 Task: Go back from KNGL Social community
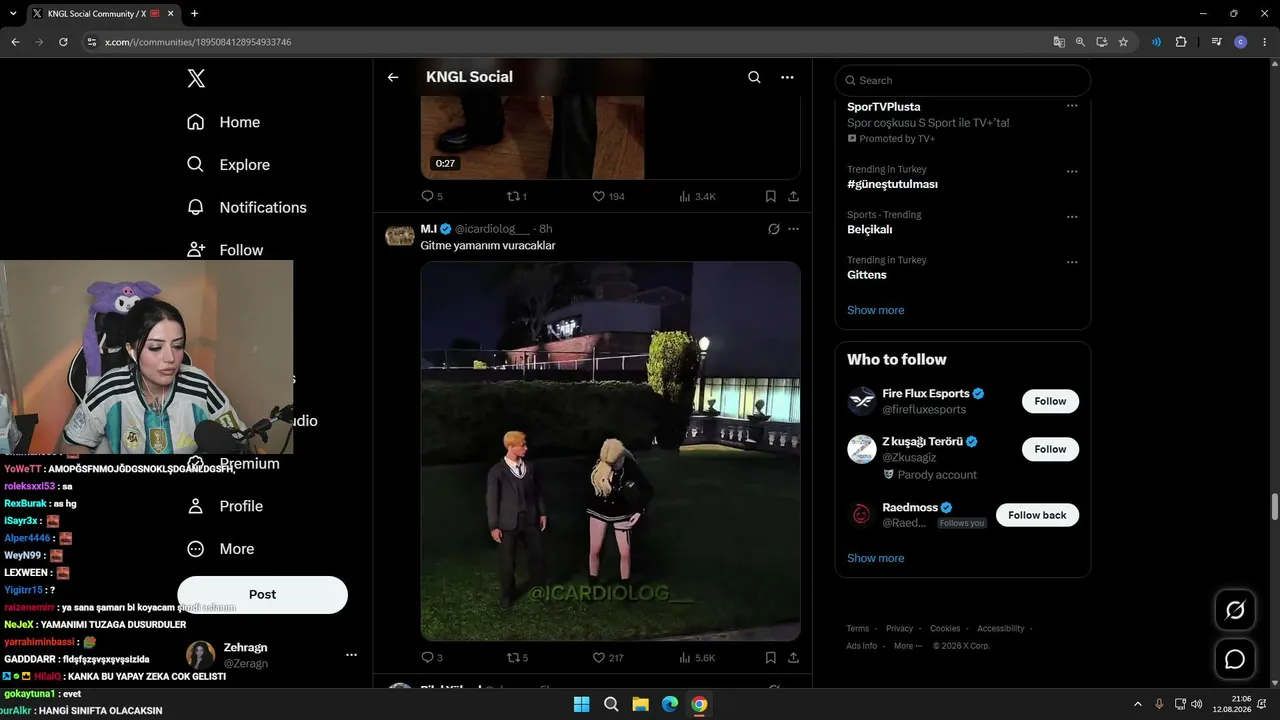click(393, 77)
